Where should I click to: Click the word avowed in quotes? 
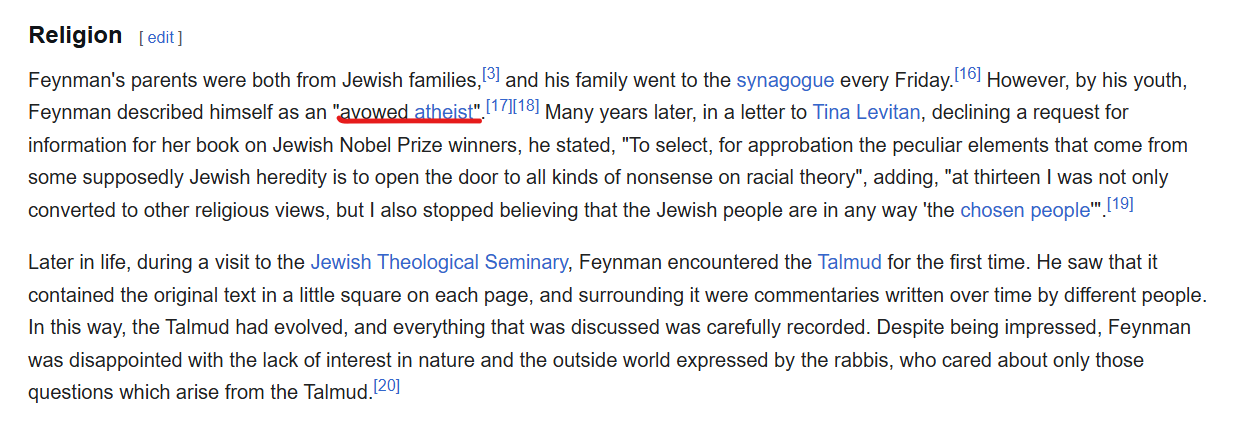pyautogui.click(x=375, y=112)
